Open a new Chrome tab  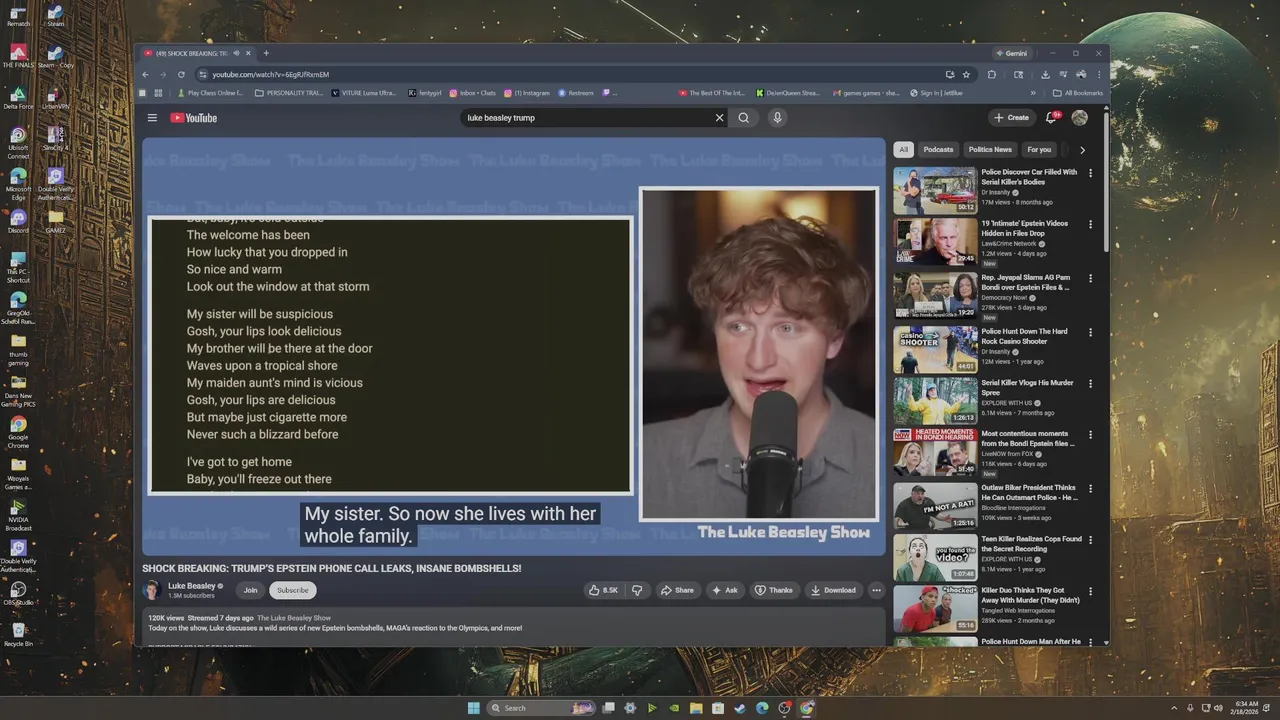[x=266, y=53]
